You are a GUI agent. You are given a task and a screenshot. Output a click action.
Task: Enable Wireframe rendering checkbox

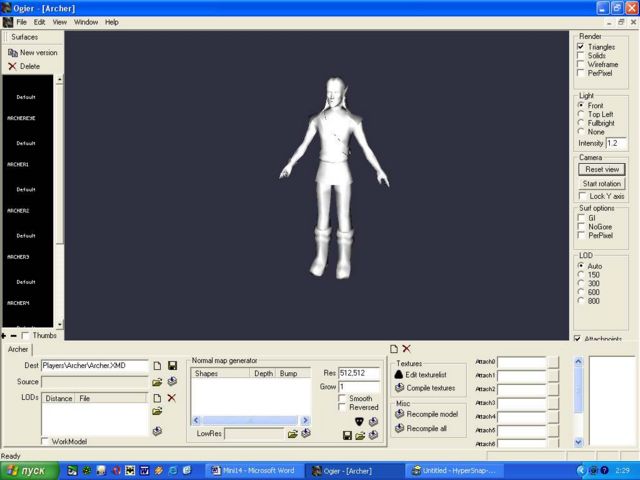click(581, 64)
